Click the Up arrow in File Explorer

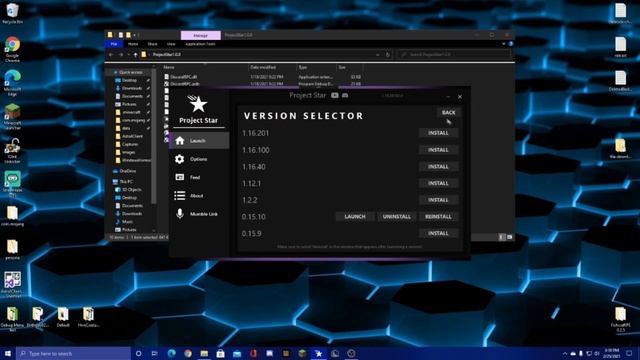pyautogui.click(x=136, y=54)
